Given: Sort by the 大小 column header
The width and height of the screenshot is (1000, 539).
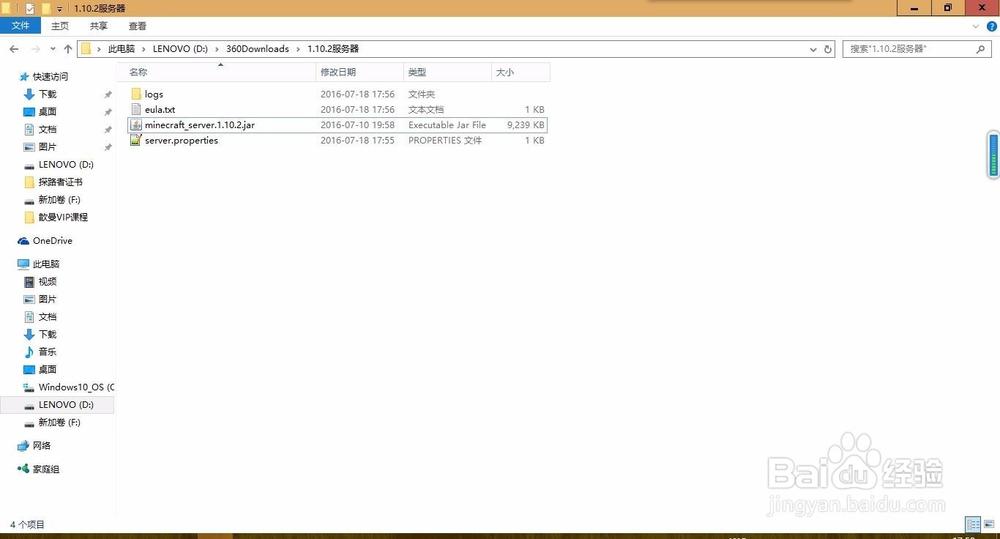Looking at the screenshot, I should coord(520,72).
